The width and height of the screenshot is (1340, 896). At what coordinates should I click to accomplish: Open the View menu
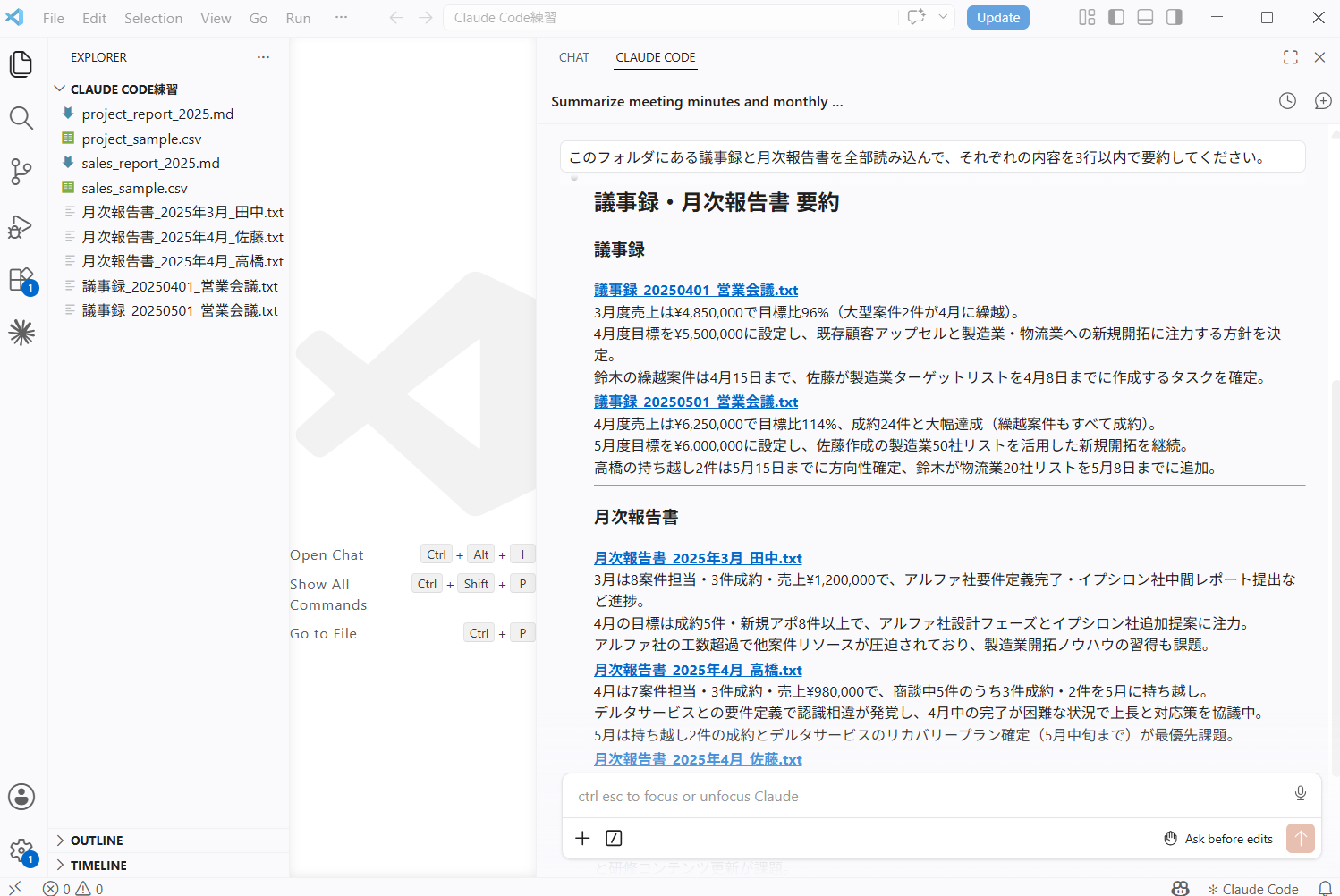pyautogui.click(x=216, y=18)
